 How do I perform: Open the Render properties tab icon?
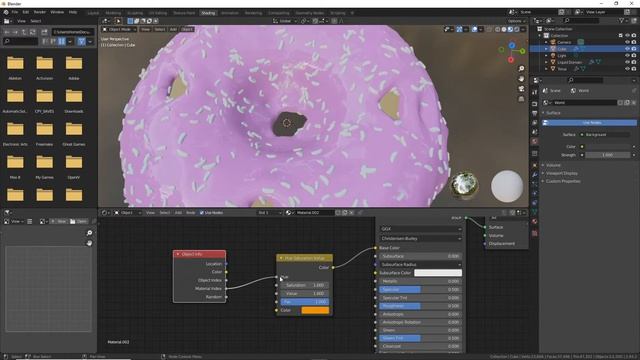(x=535, y=103)
